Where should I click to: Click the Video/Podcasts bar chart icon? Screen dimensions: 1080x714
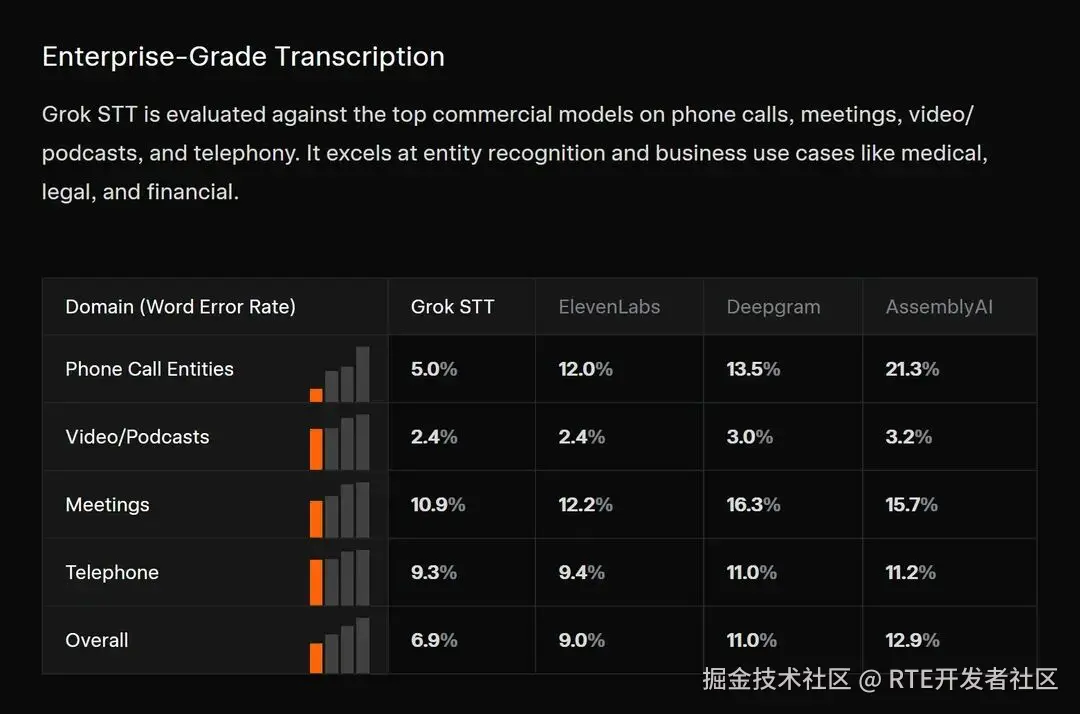340,442
